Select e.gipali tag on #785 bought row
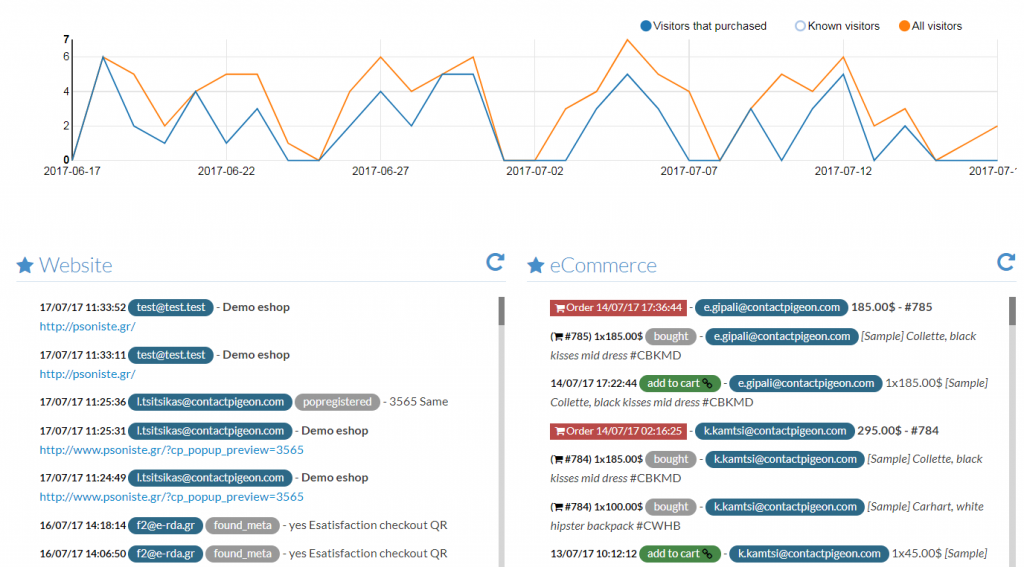This screenshot has width=1024, height=567. [x=782, y=336]
